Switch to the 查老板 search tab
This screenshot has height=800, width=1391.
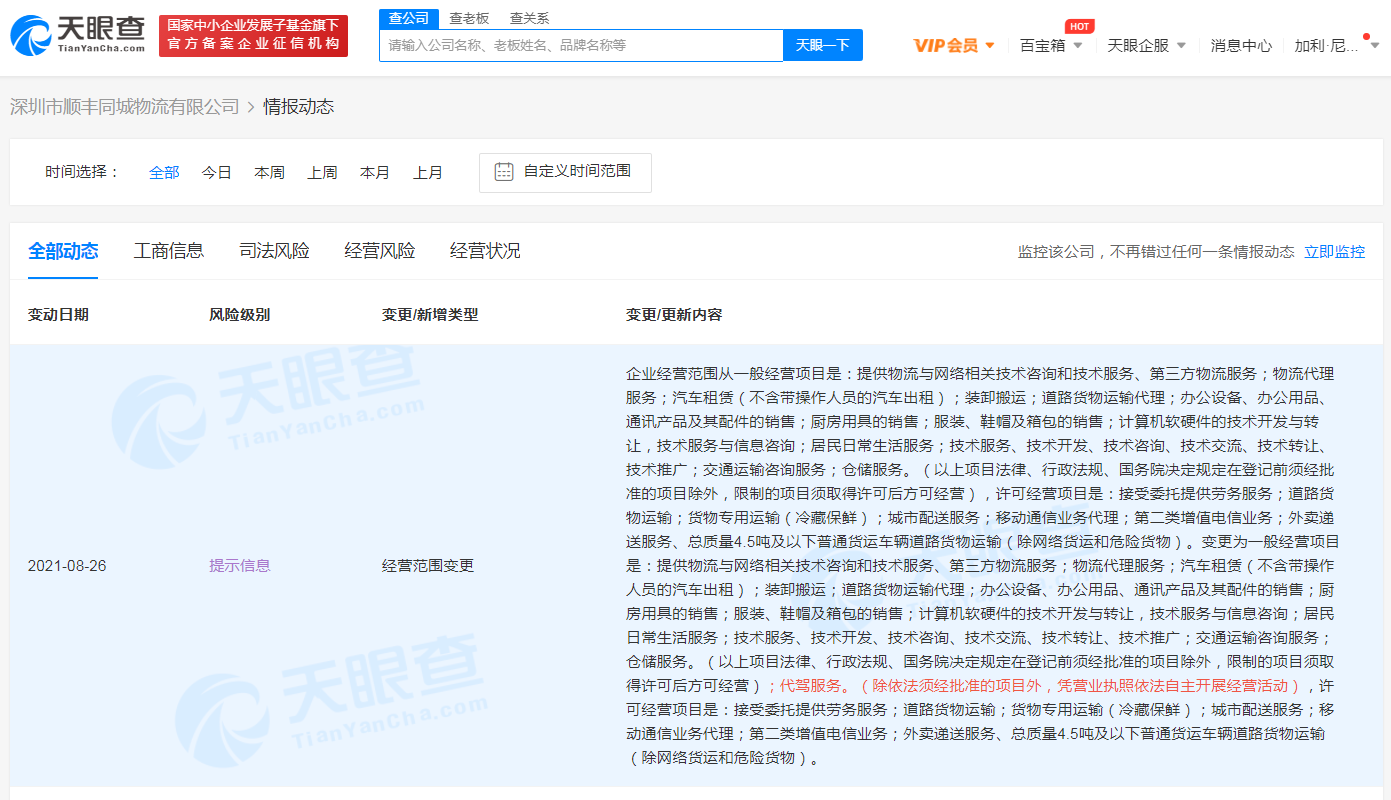(469, 18)
